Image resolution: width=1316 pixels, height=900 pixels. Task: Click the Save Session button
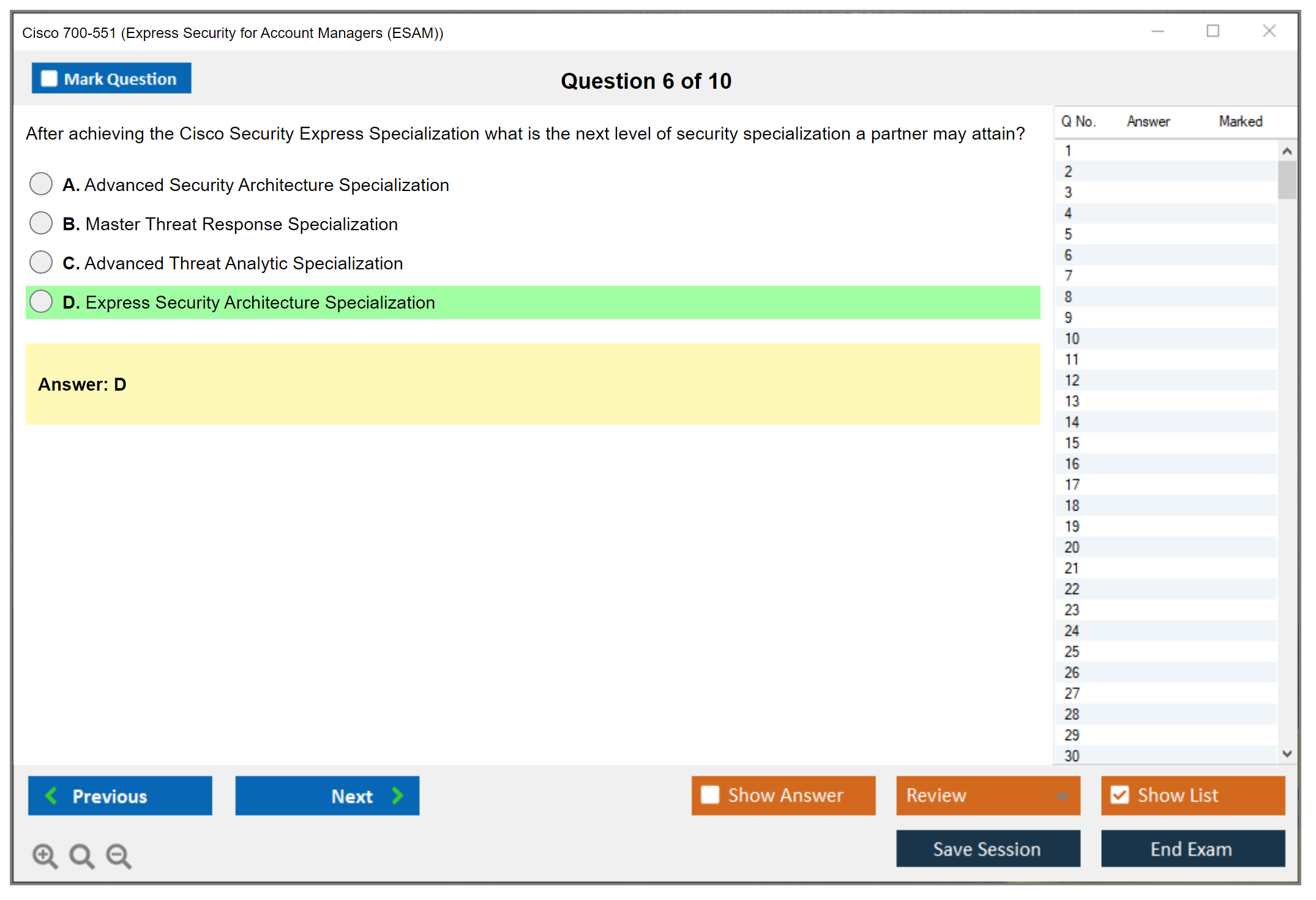click(987, 849)
